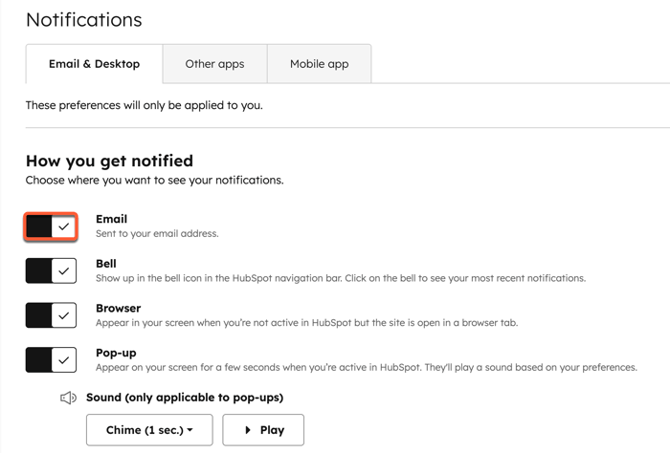Click the Email label text
The width and height of the screenshot is (670, 453).
click(x=111, y=219)
